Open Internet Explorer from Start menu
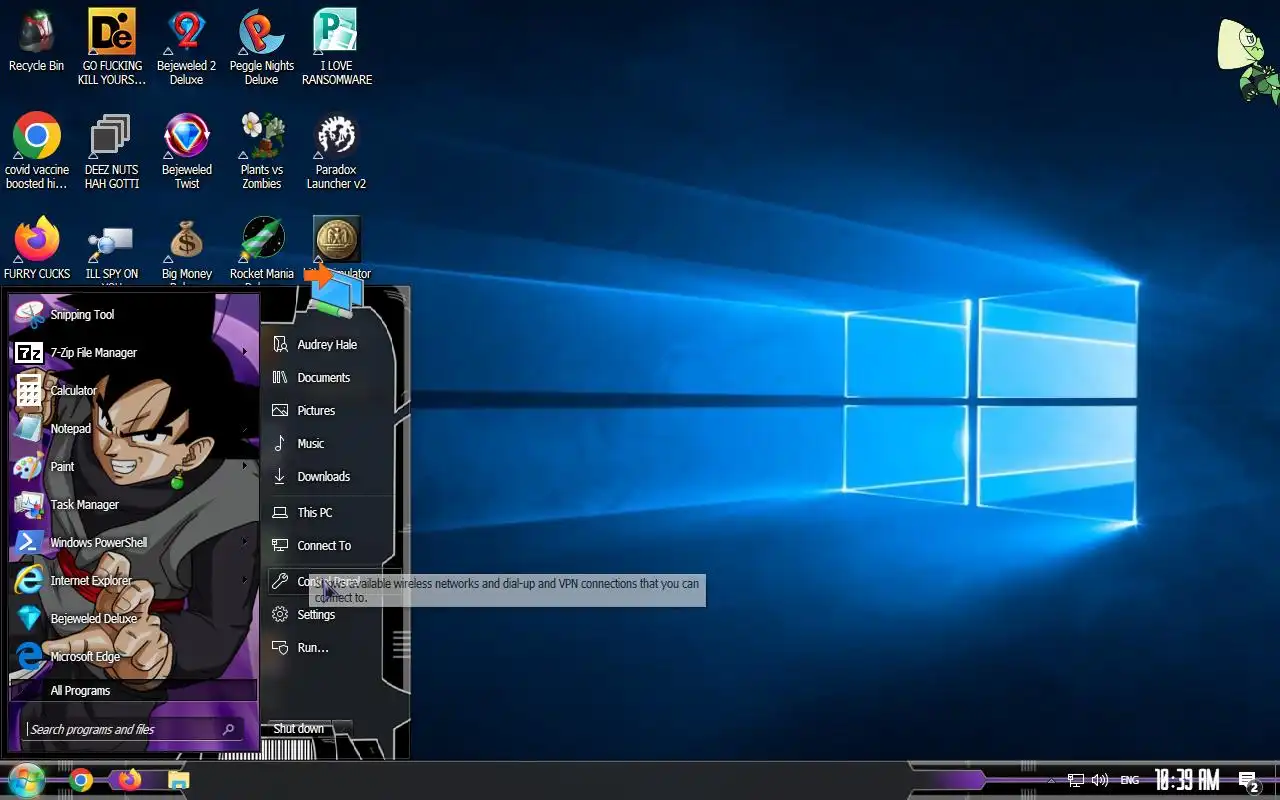Image resolution: width=1280 pixels, height=800 pixels. (133, 581)
